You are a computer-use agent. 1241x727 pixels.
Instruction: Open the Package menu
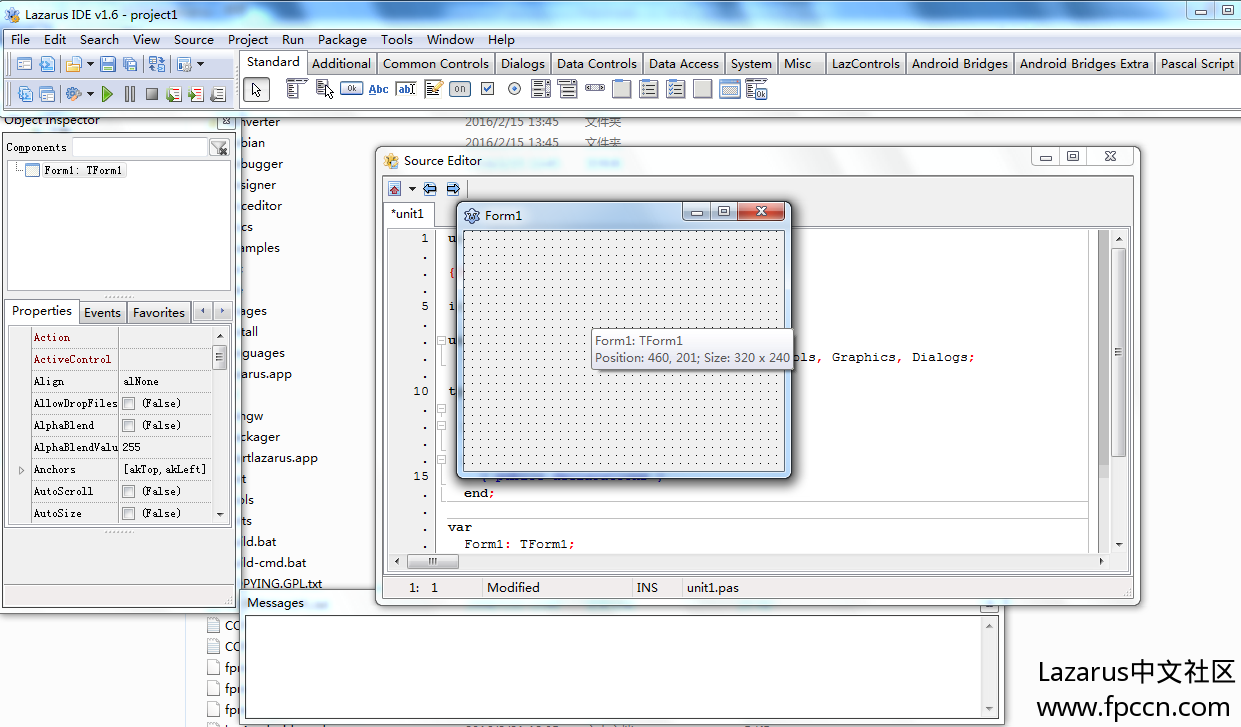coord(342,40)
